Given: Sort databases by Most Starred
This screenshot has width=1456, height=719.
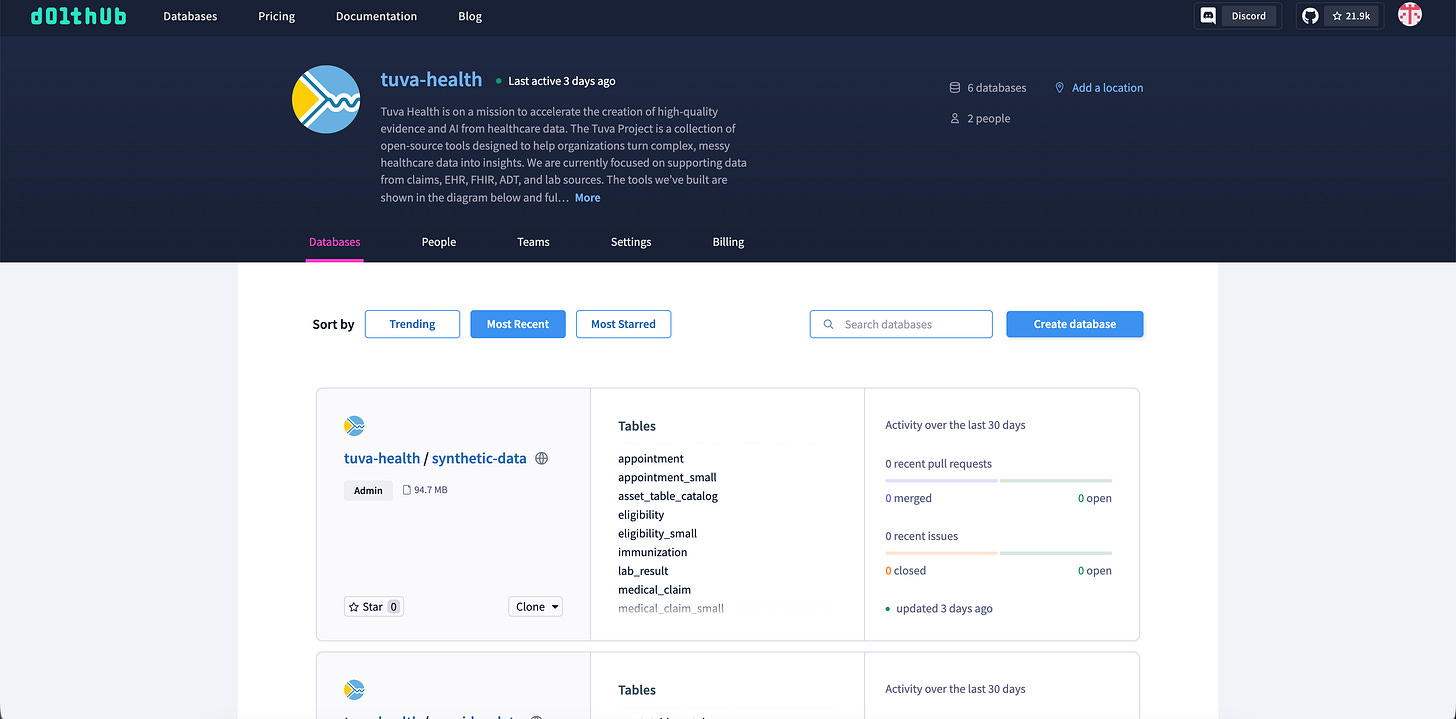Looking at the screenshot, I should [x=623, y=324].
